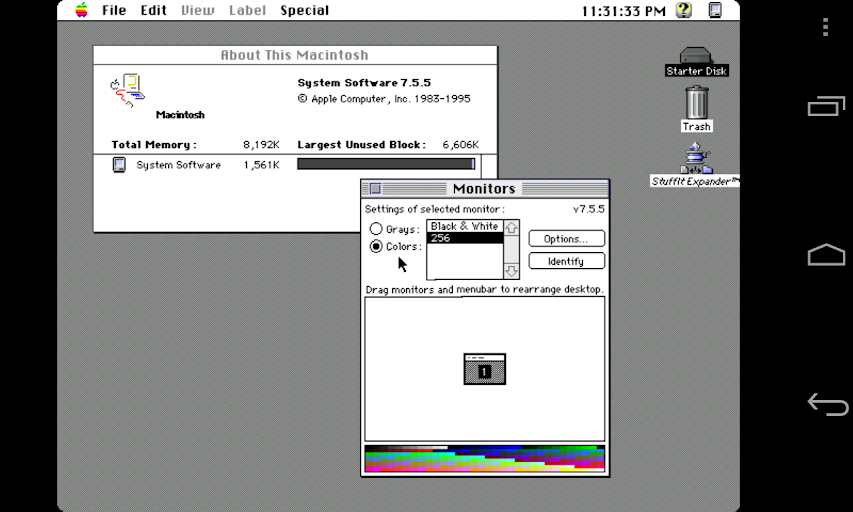Open the Balloon Help question mark menu

pos(684,10)
